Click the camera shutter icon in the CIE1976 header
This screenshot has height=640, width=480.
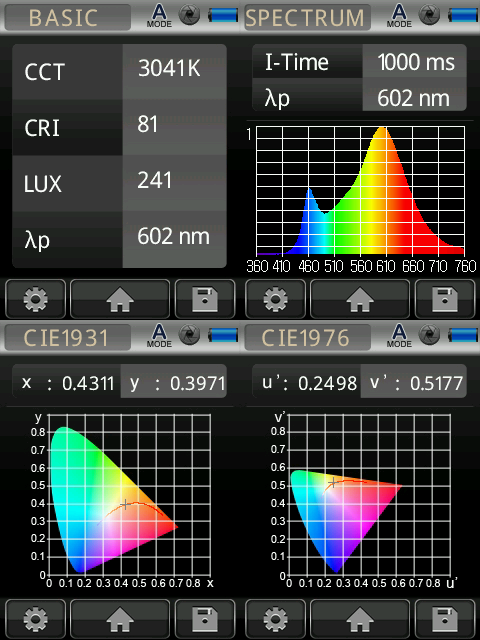430,335
